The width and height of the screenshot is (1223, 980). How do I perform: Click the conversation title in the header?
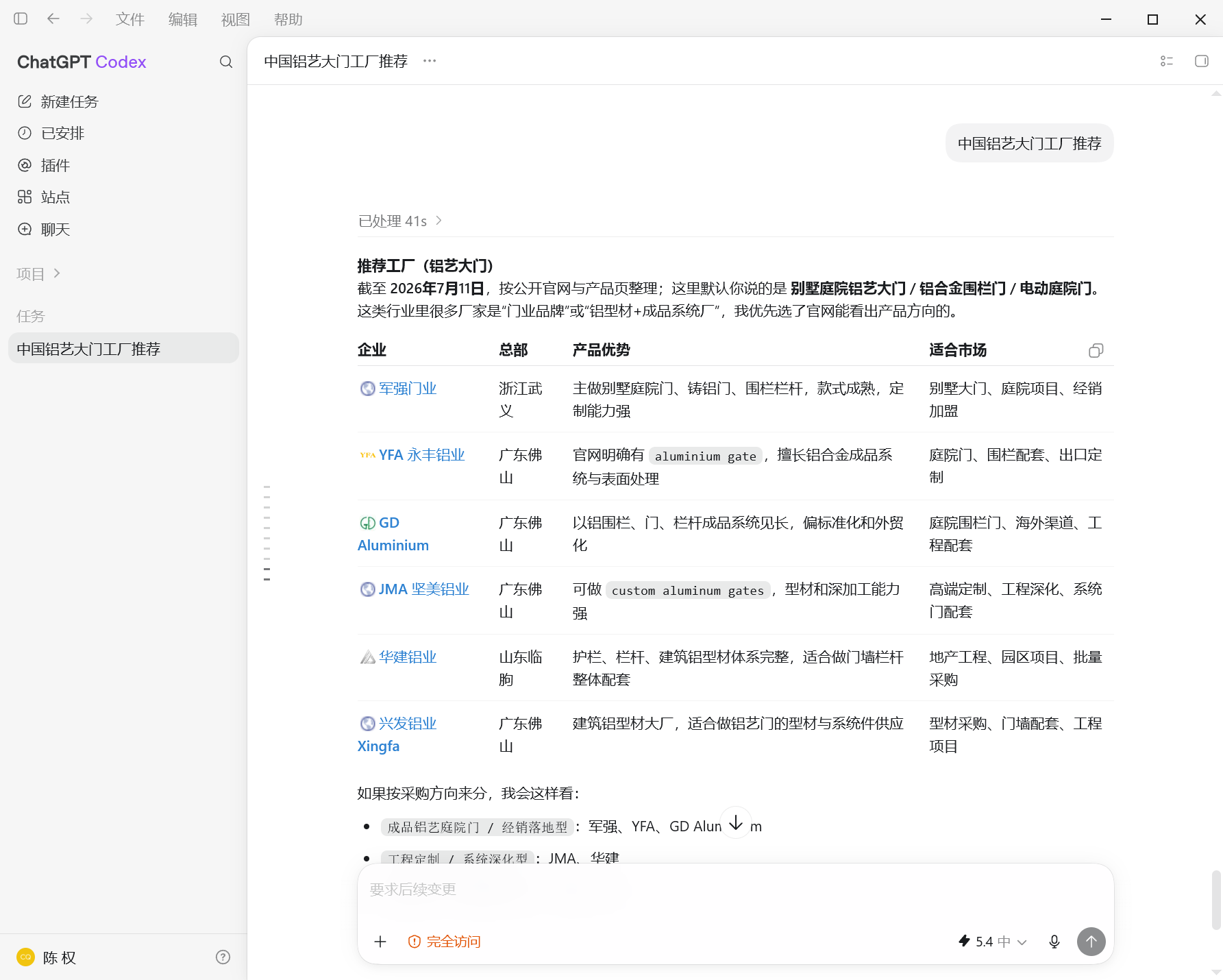coord(336,61)
